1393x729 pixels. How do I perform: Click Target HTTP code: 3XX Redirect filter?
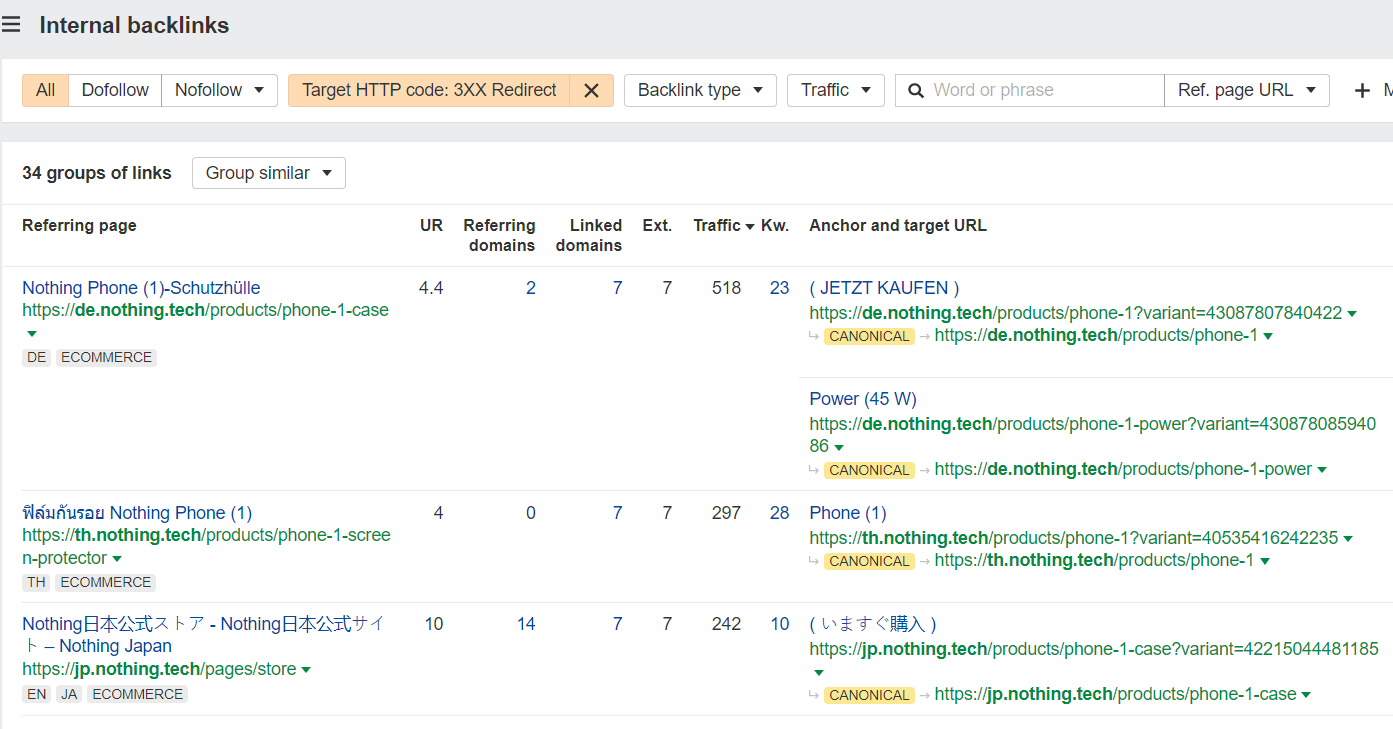point(429,90)
